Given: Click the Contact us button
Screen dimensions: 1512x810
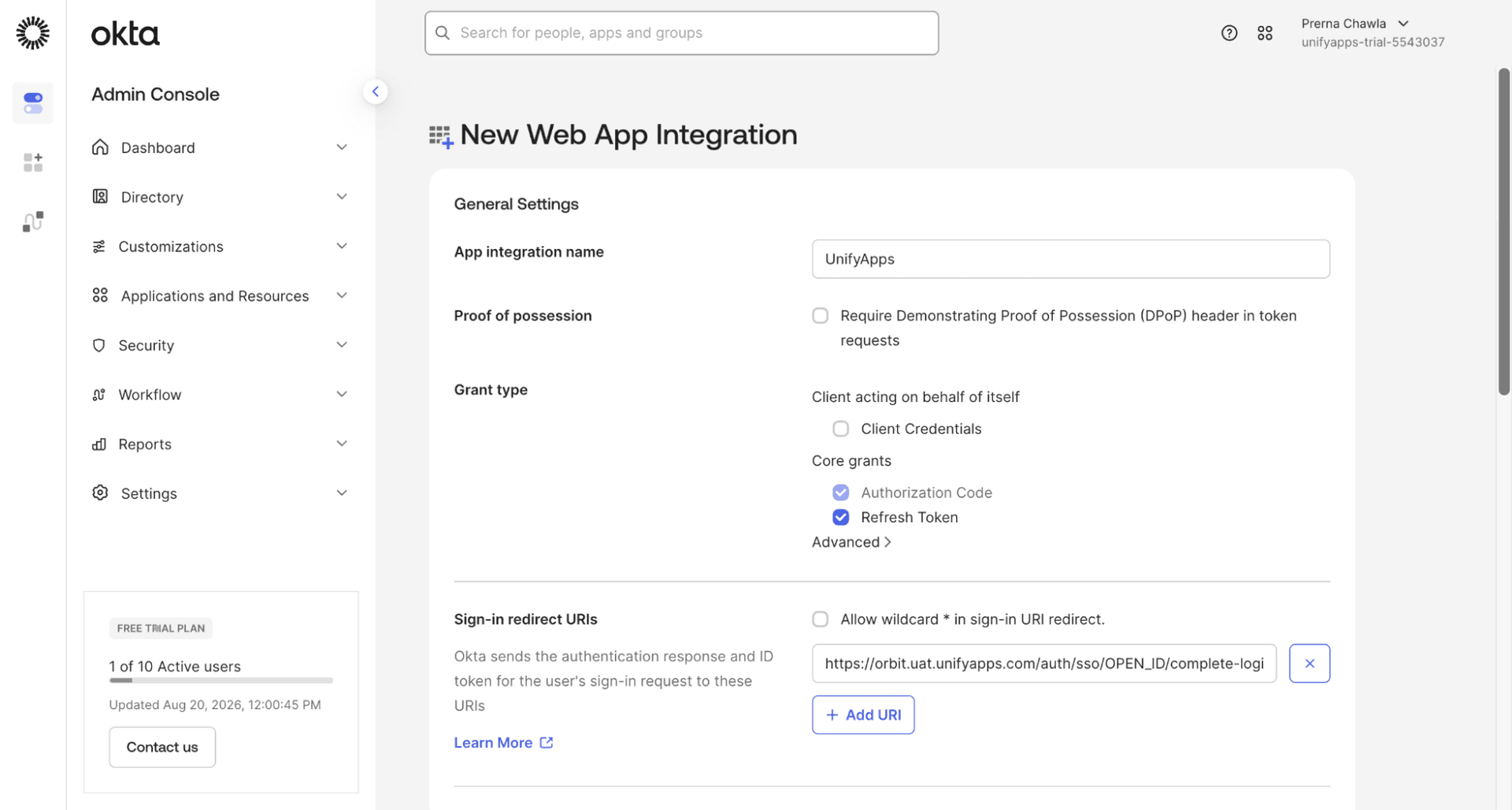Looking at the screenshot, I should pyautogui.click(x=162, y=747).
